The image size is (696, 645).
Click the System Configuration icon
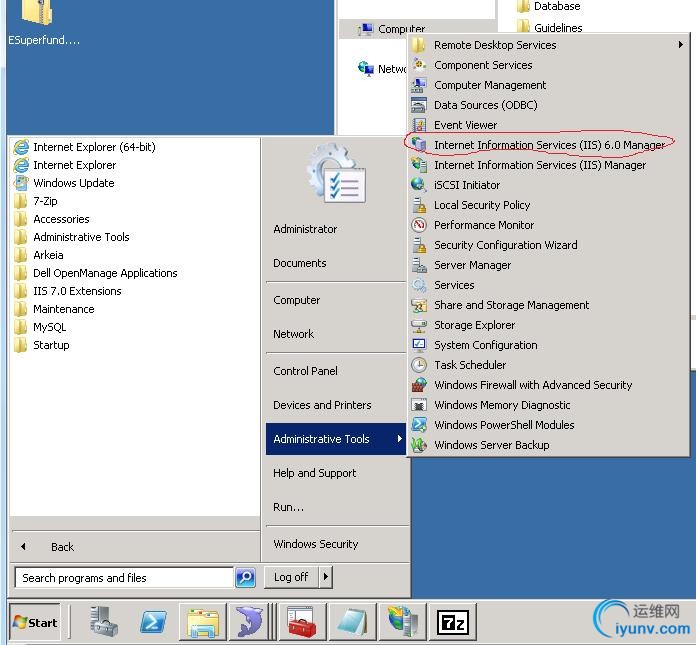[419, 344]
